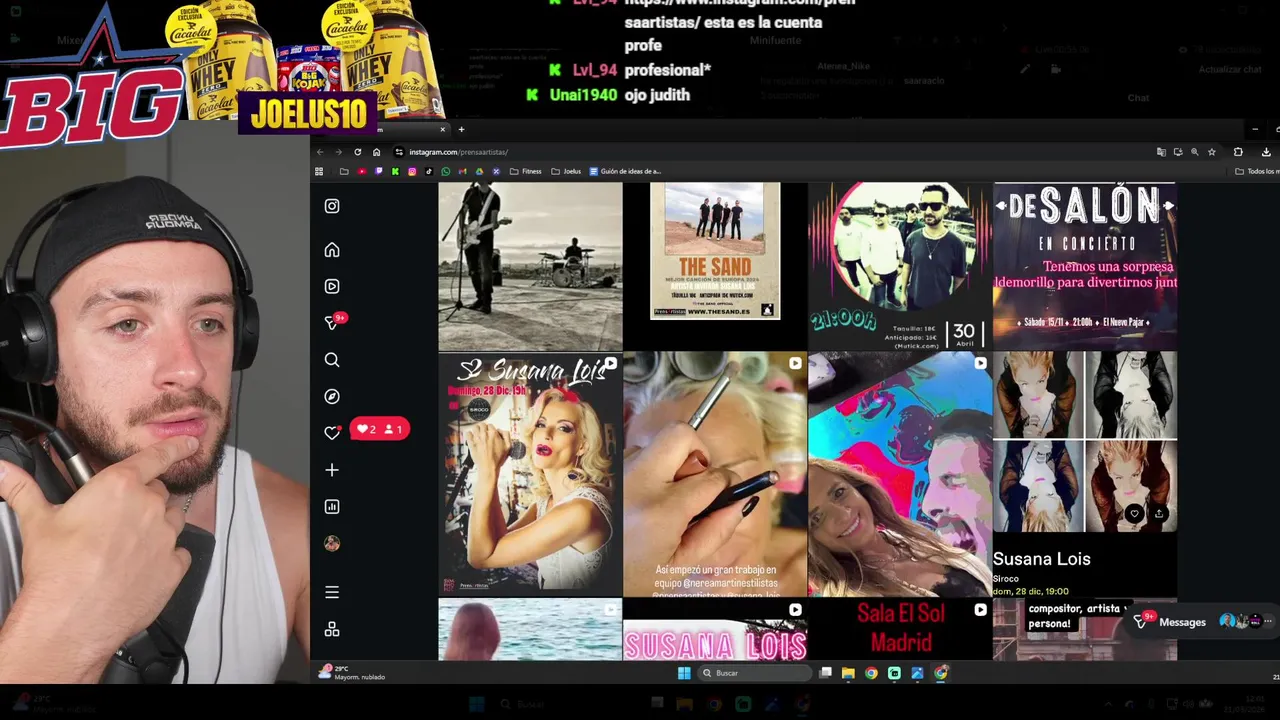Open the 21:00h 30 Abril concert post

900,265
